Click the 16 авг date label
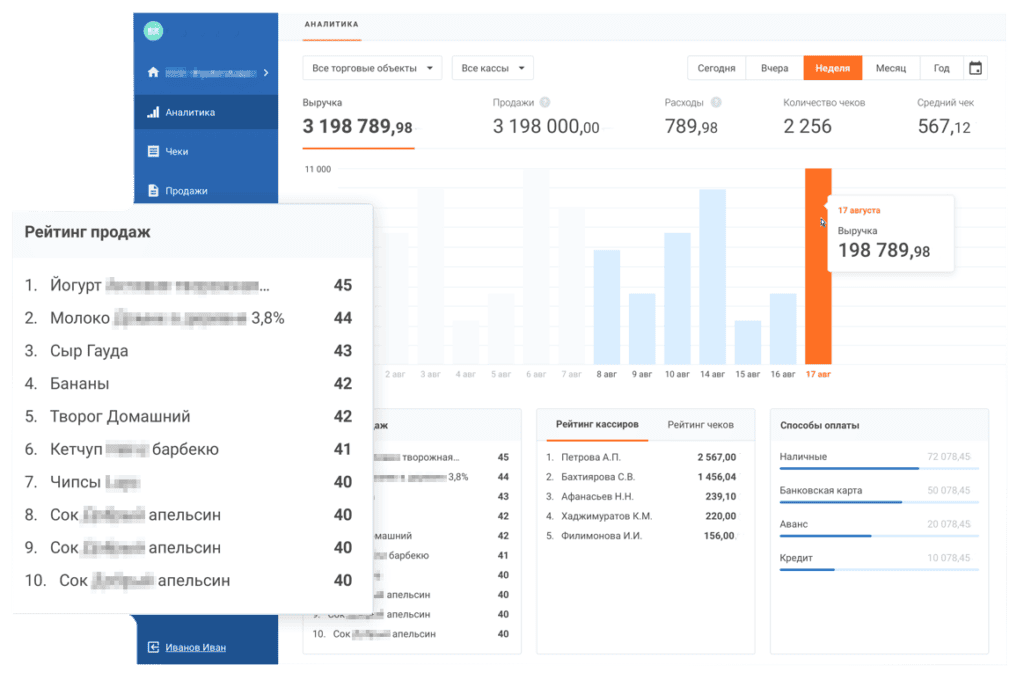Image resolution: width=1024 pixels, height=680 pixels. 783,374
